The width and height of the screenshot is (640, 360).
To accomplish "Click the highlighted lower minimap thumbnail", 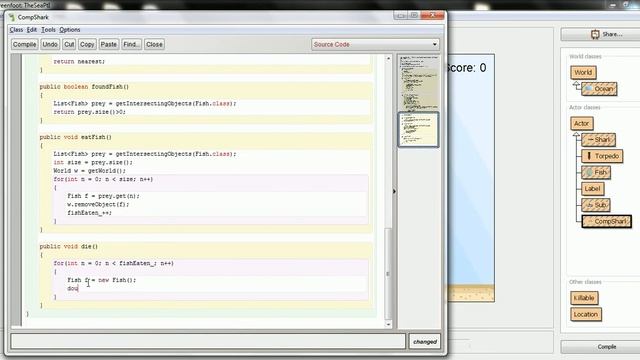I will pyautogui.click(x=418, y=129).
